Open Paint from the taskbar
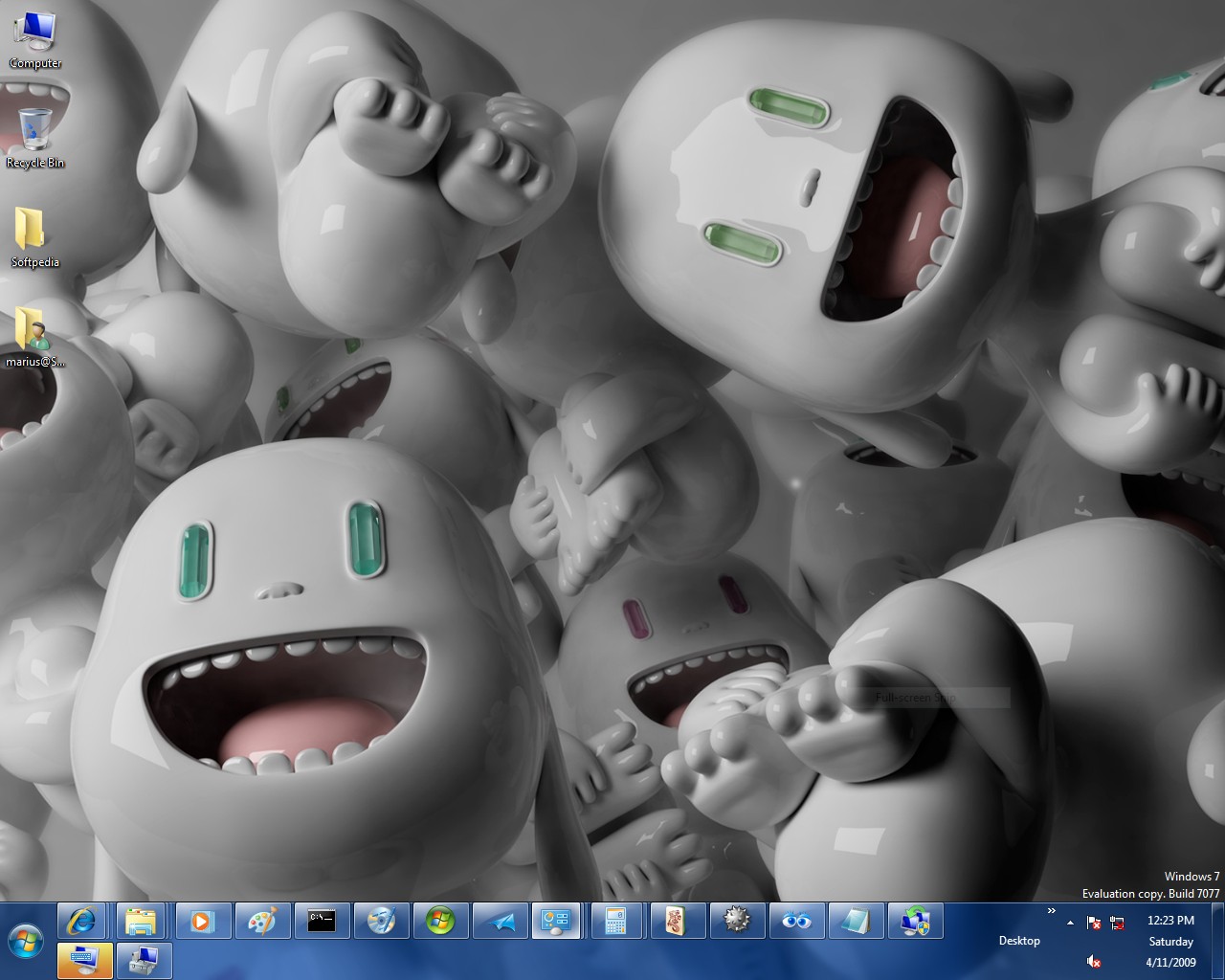Viewport: 1225px width, 980px height. click(261, 922)
